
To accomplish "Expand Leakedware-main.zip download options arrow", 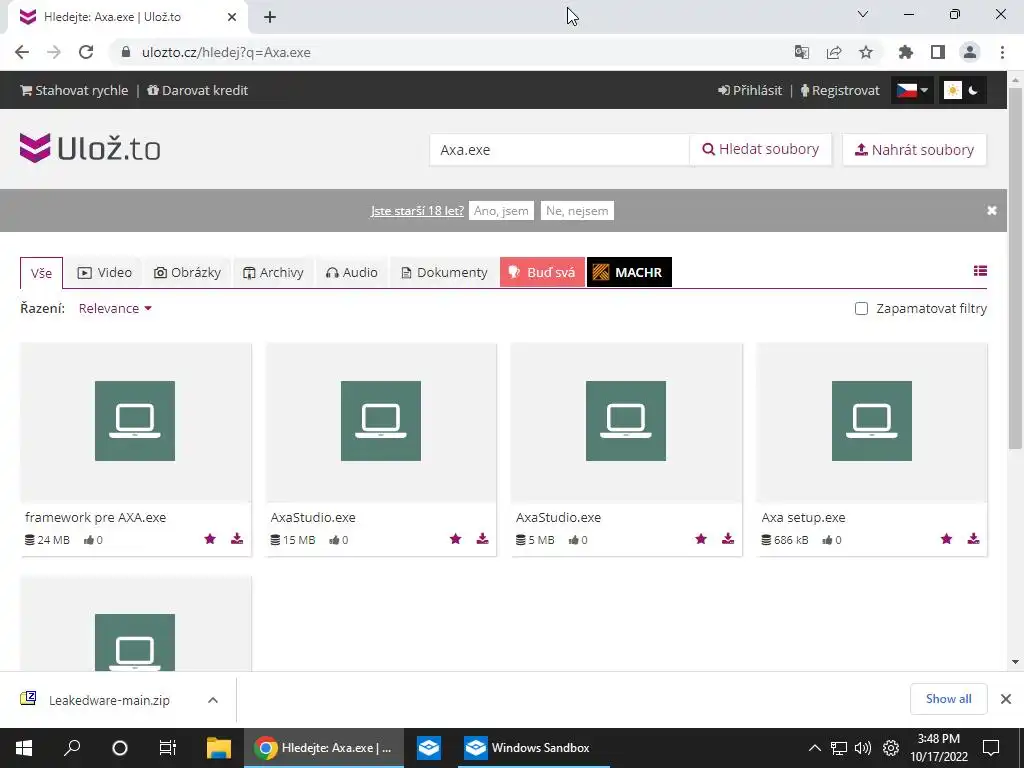I will point(213,699).
